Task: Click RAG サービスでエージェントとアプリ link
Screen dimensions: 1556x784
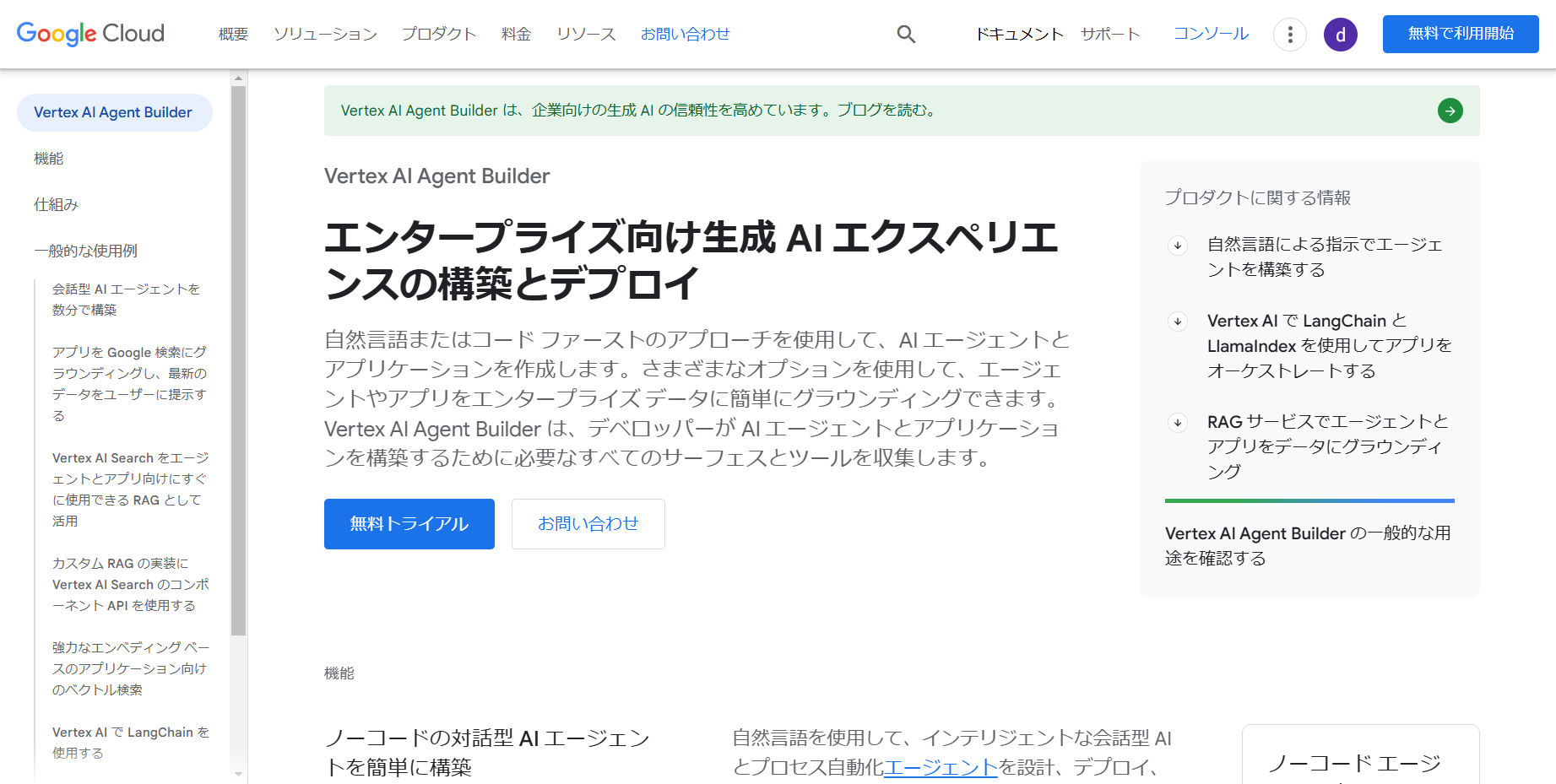Action: [1328, 446]
